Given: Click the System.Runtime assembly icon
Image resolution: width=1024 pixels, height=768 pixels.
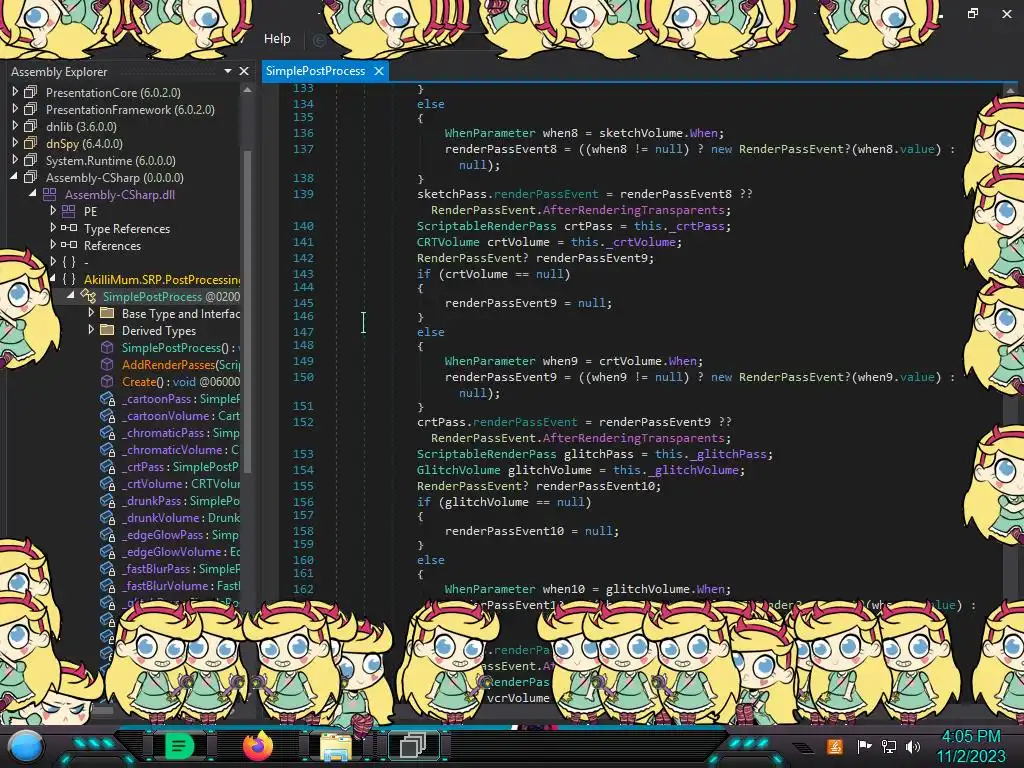Looking at the screenshot, I should point(31,160).
